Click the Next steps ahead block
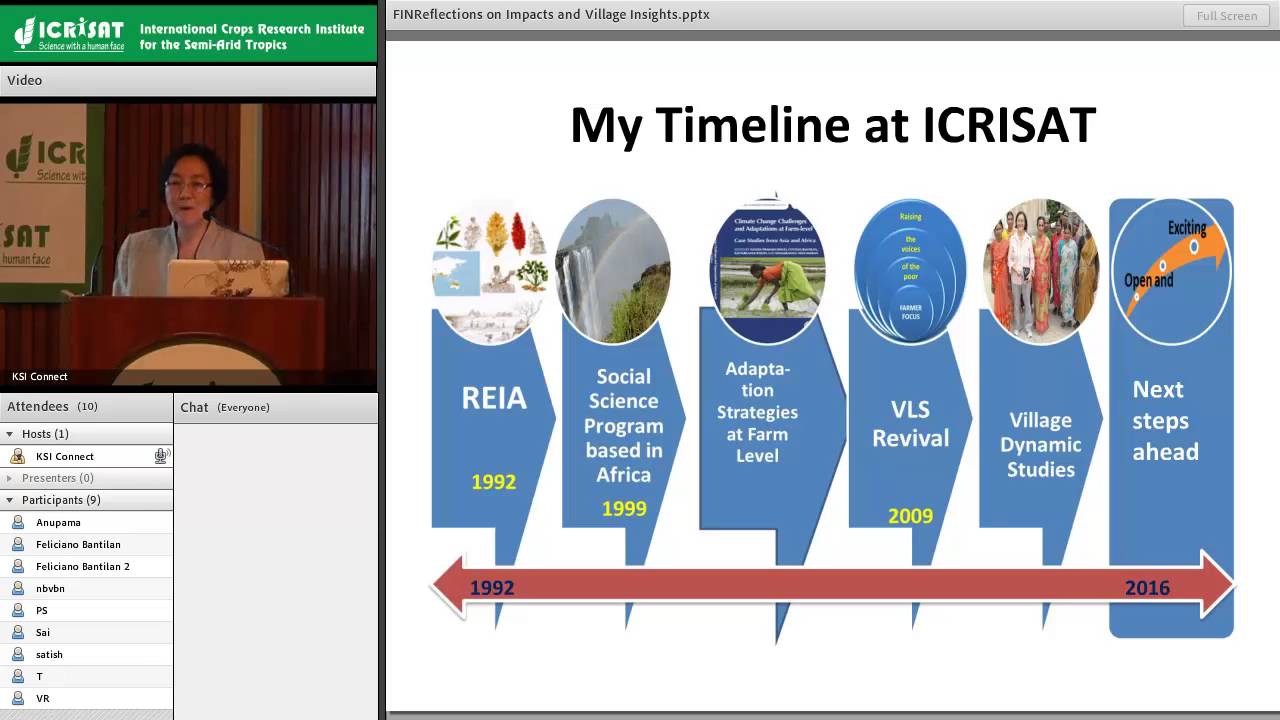This screenshot has height=720, width=1280. tap(1171, 420)
